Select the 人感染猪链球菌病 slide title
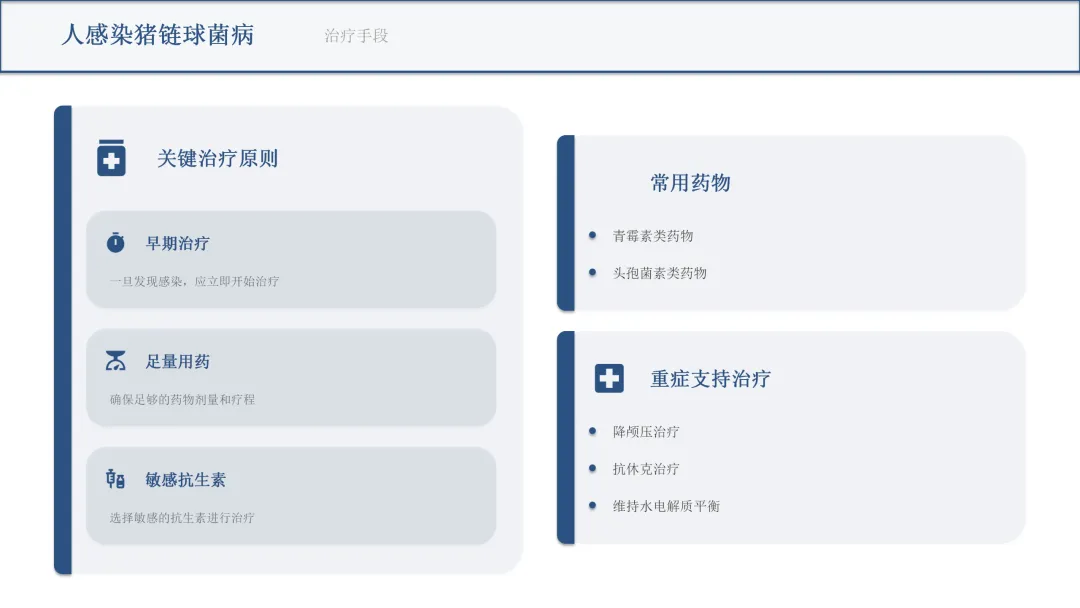1080x608 pixels. (x=158, y=35)
